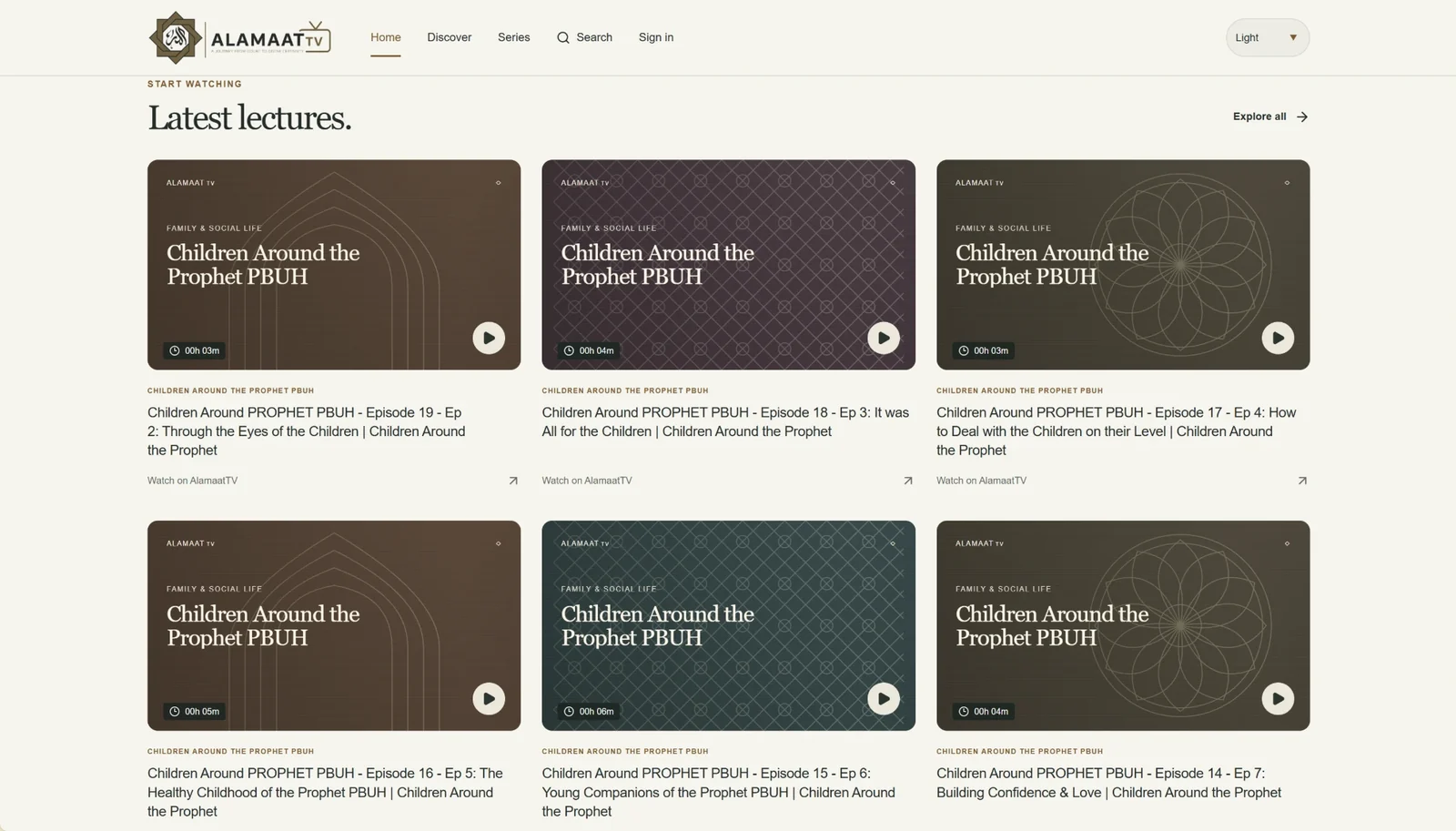This screenshot has height=831, width=1456.
Task: Open the Episode 14 rosette thumbnail
Action: (x=1123, y=625)
